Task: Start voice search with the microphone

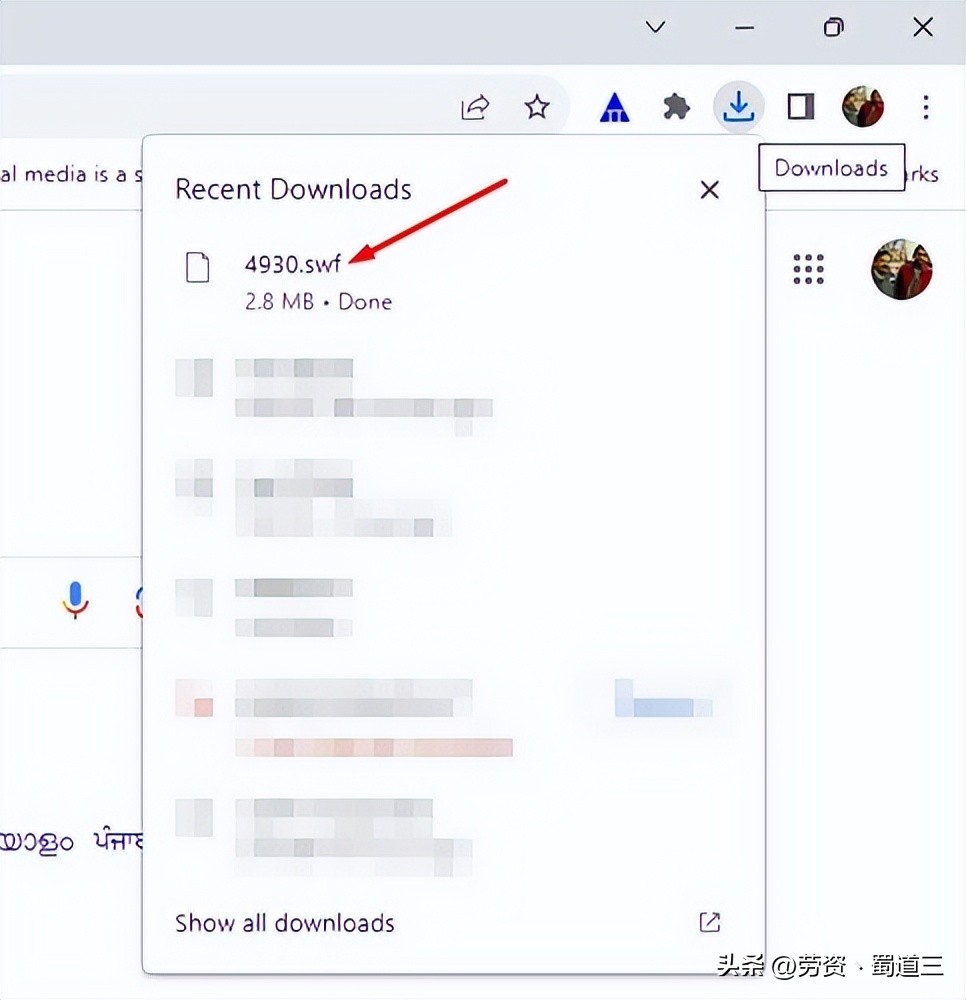Action: point(75,599)
